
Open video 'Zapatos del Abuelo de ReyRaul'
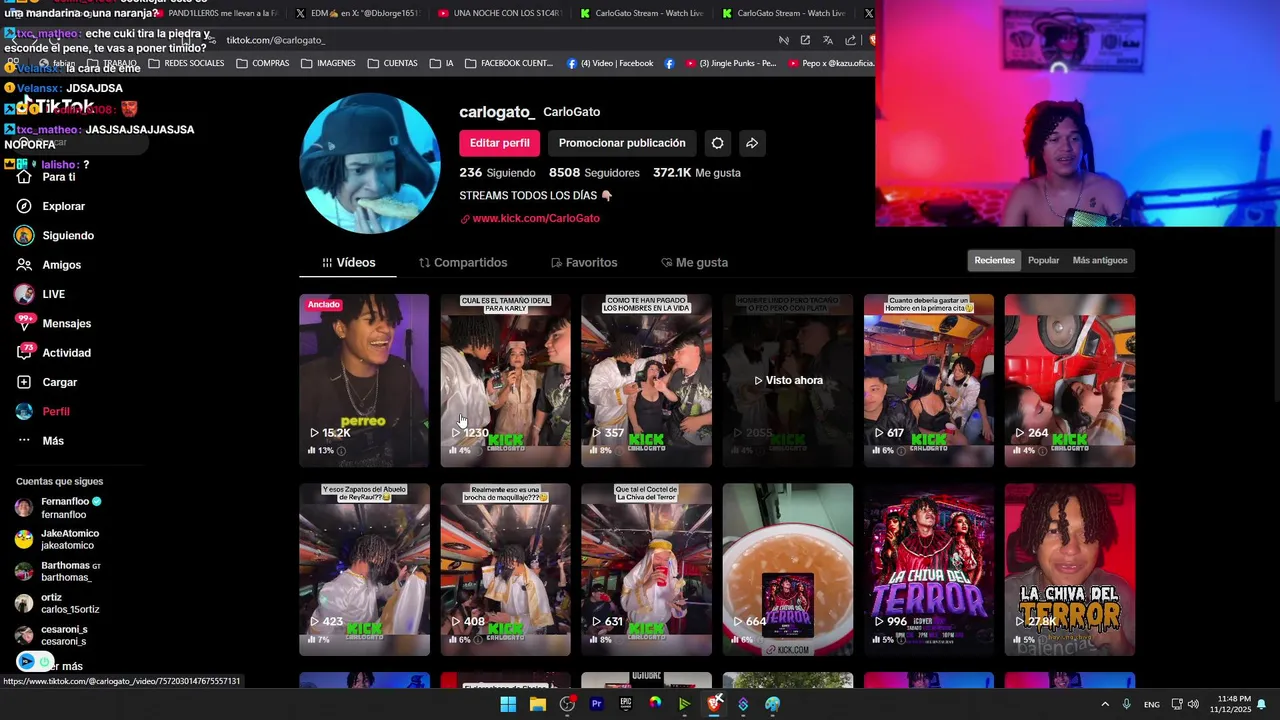coord(364,570)
